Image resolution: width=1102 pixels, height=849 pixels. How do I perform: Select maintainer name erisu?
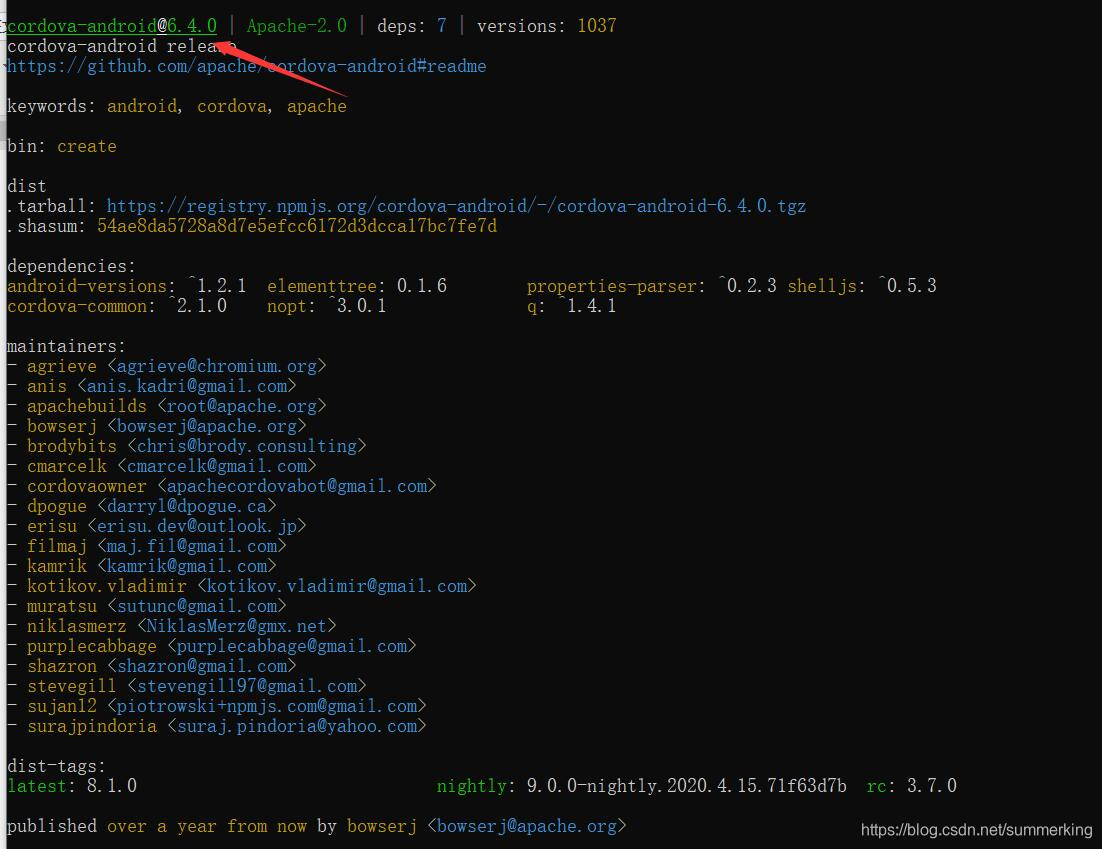point(52,526)
